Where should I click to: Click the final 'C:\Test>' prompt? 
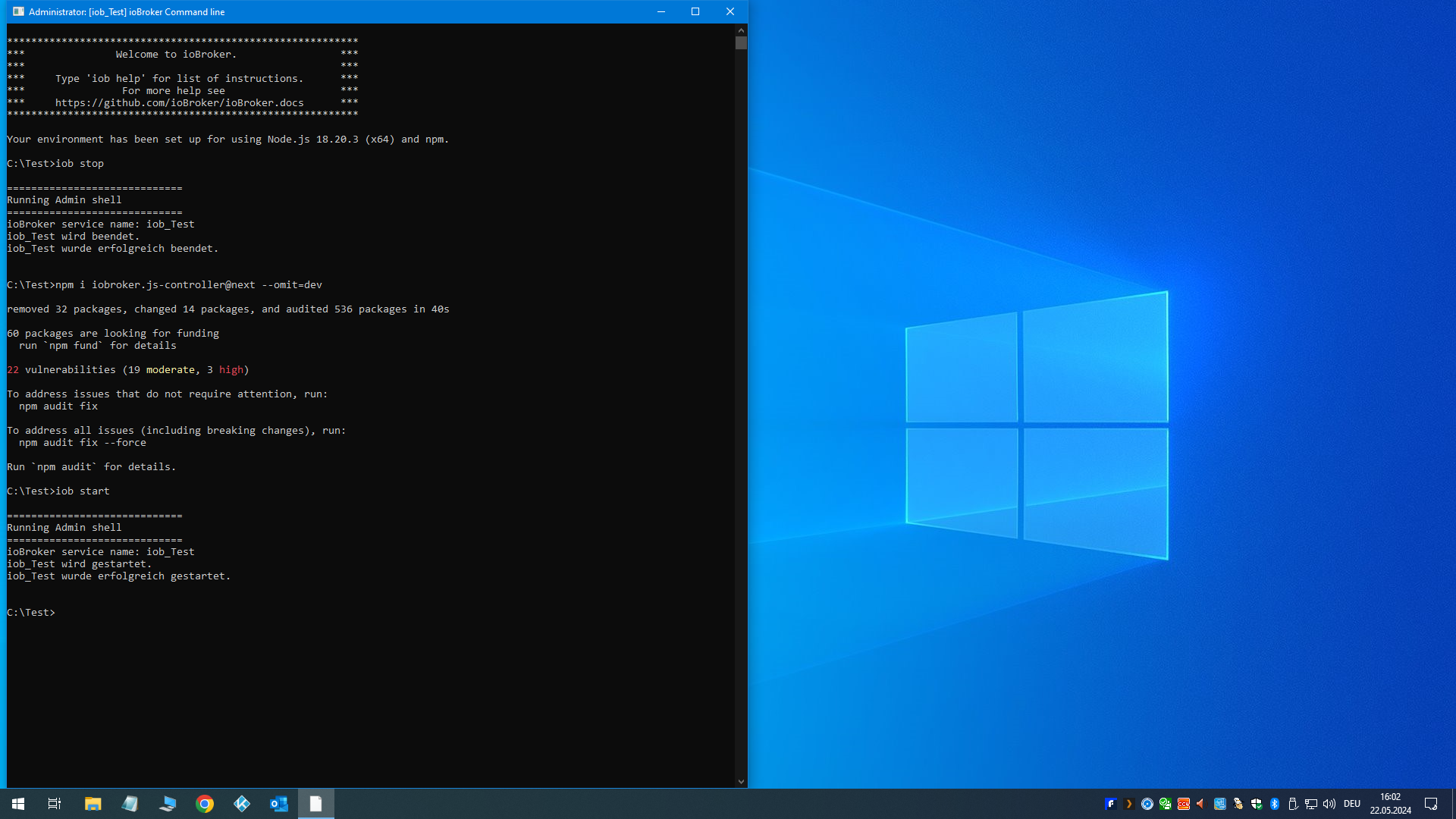point(31,612)
